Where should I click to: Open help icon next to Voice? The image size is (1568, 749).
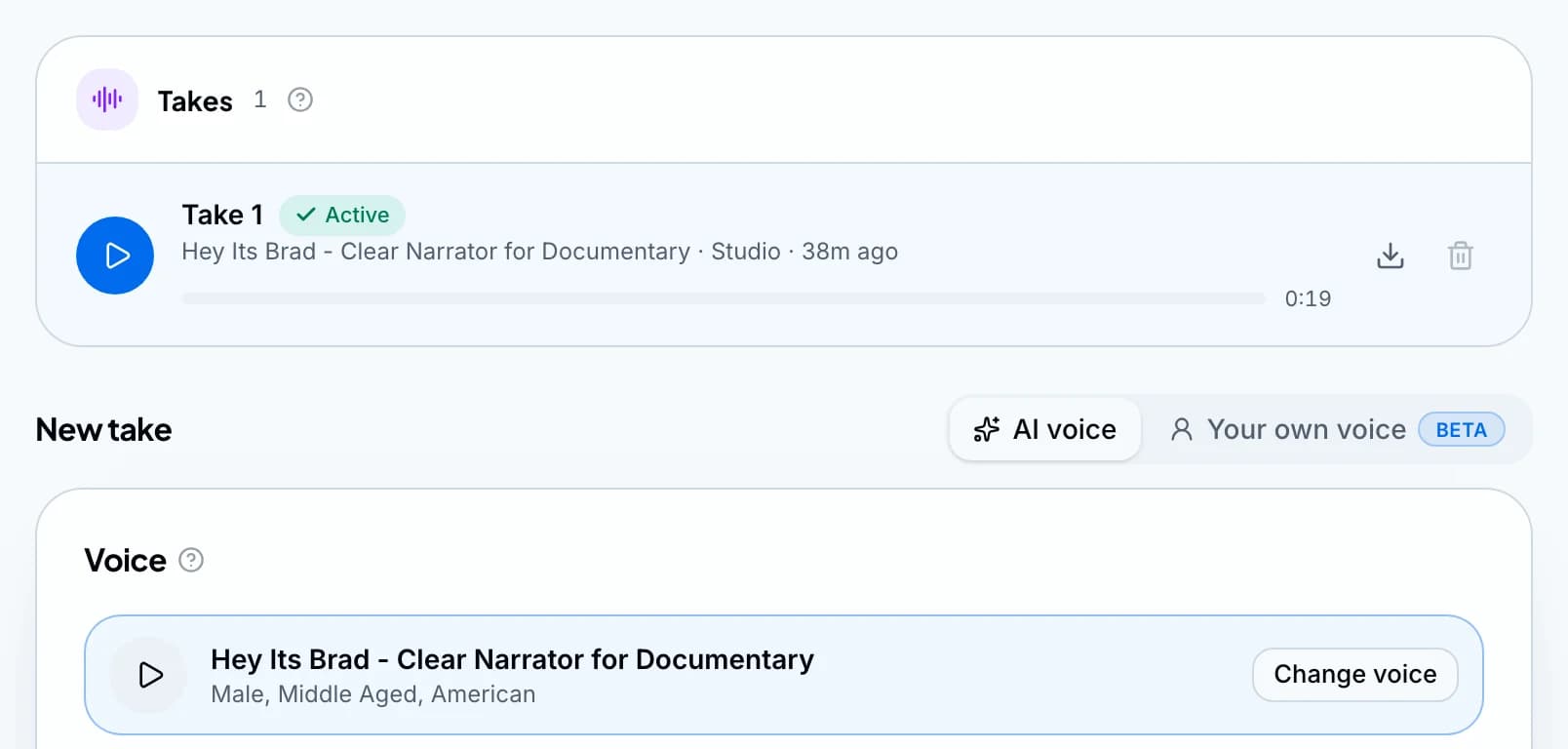[191, 560]
